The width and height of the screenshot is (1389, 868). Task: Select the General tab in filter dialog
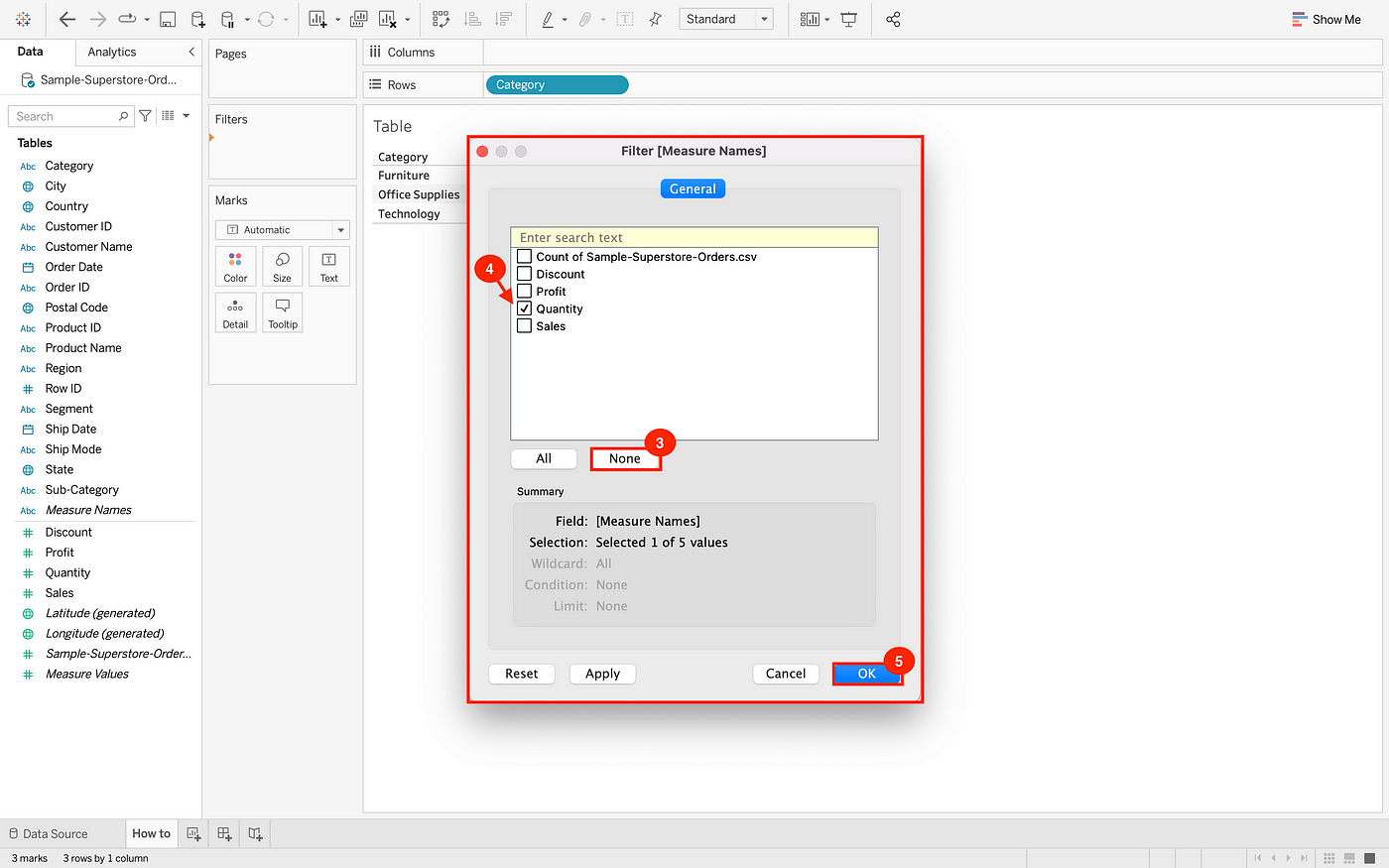click(693, 188)
